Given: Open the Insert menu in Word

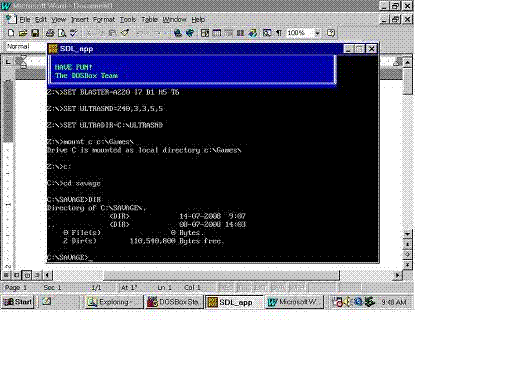Looking at the screenshot, I should point(80,20).
